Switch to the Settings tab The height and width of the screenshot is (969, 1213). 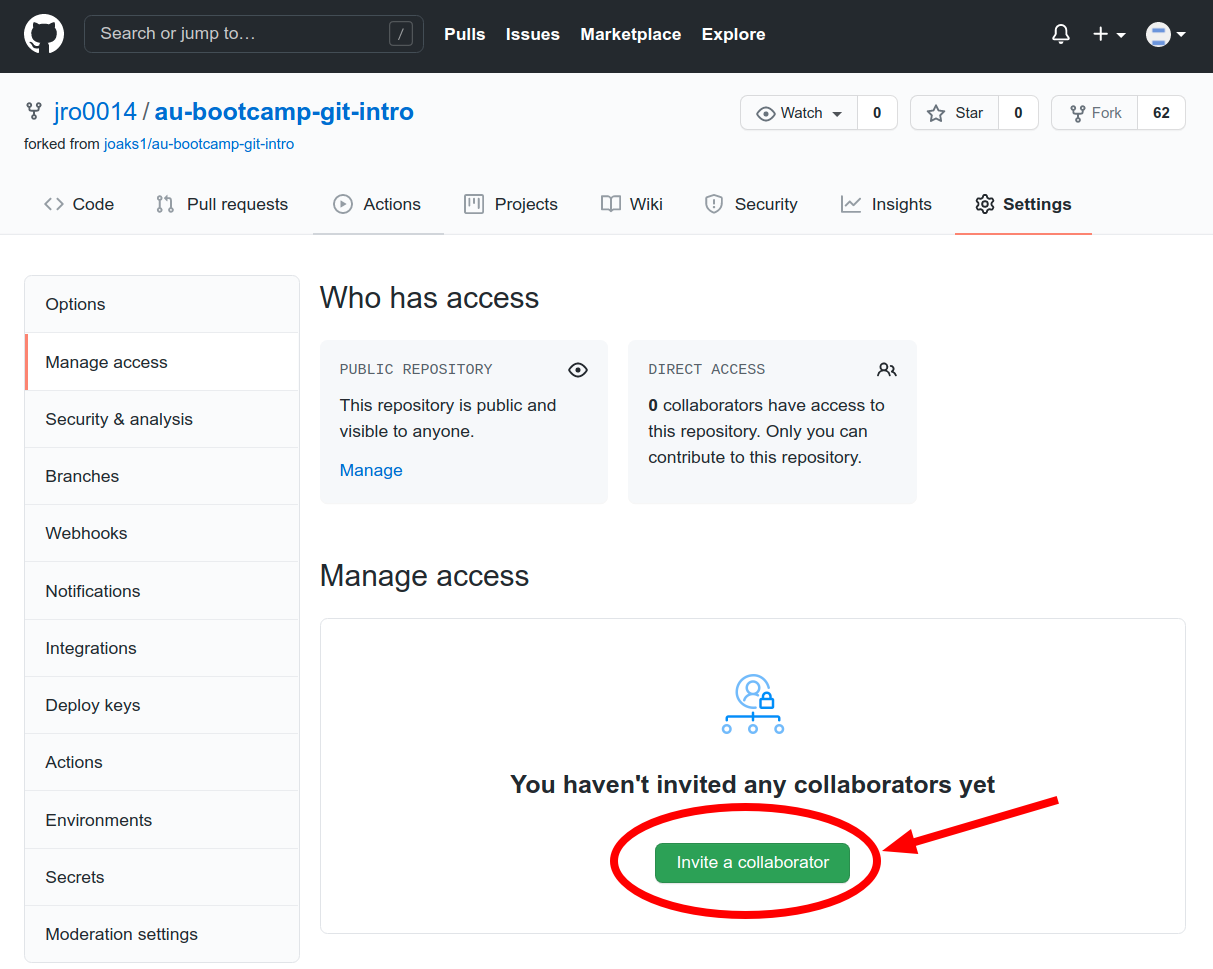click(1023, 204)
